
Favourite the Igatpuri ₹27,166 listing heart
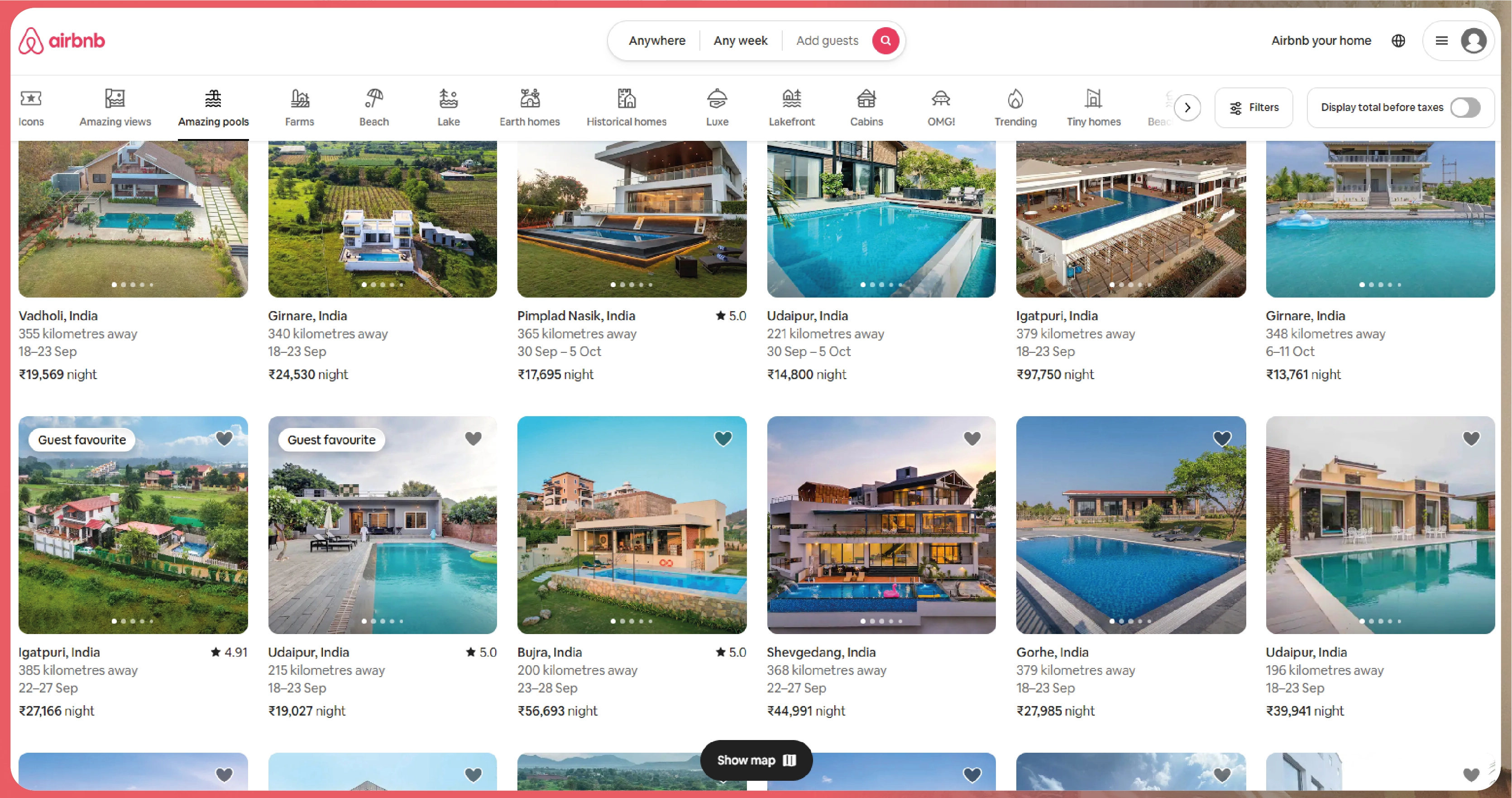(224, 438)
